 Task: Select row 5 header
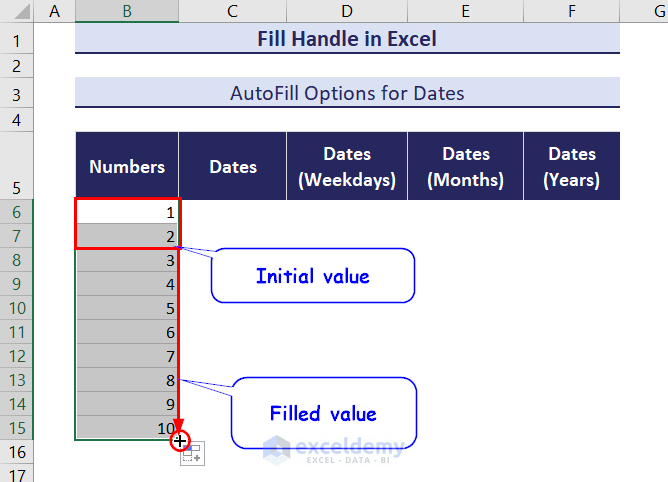pos(16,166)
